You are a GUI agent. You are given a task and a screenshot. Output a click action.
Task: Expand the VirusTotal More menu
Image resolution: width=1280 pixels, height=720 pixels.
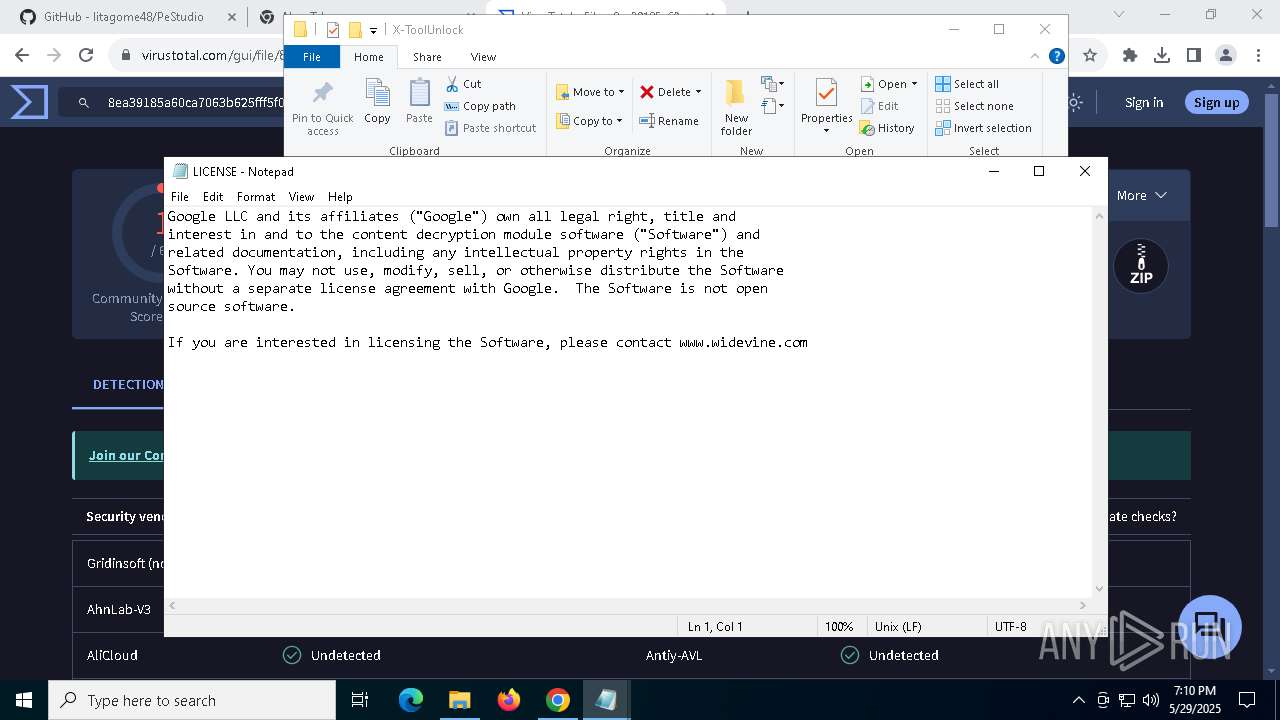[x=1142, y=195]
